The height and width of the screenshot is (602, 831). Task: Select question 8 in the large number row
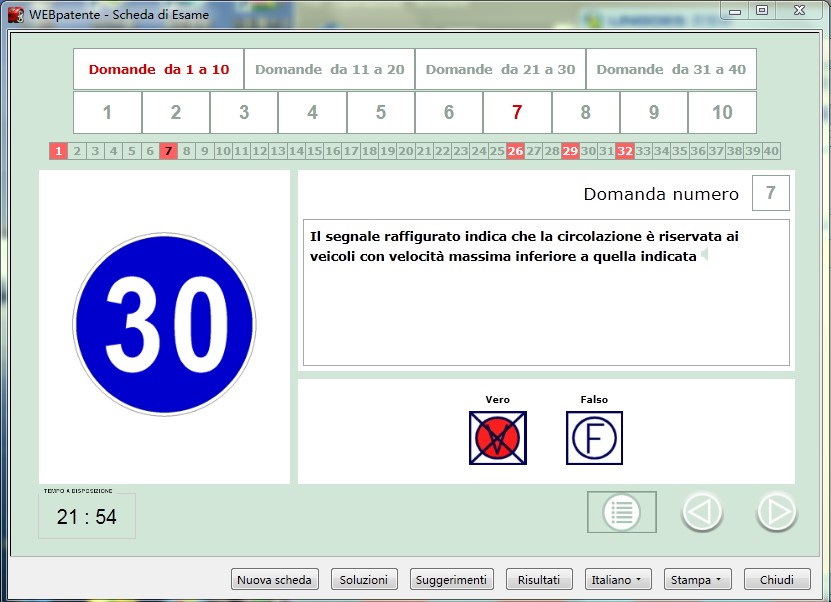point(586,112)
